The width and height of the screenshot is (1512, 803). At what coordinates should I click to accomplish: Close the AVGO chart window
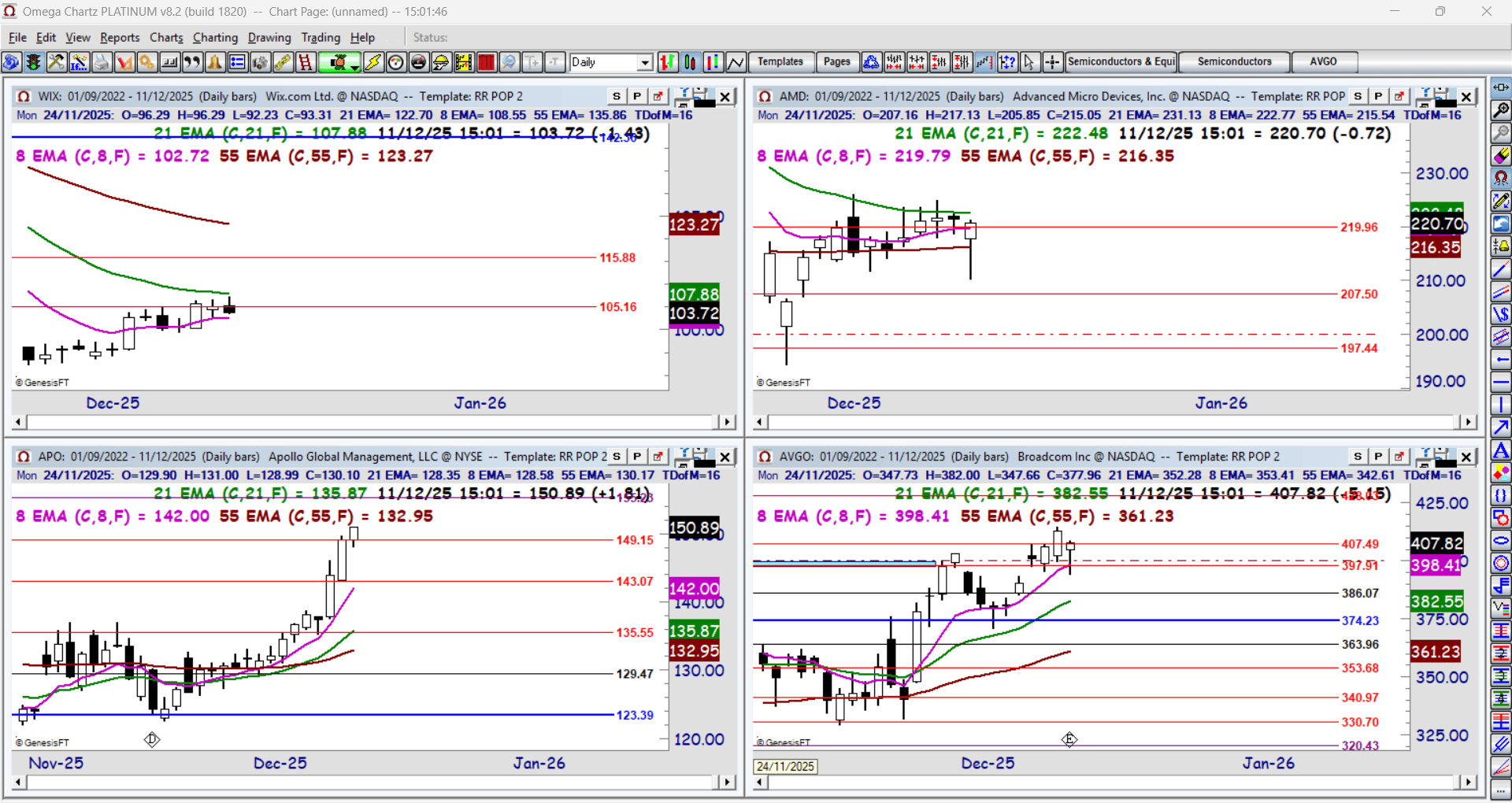tap(1466, 457)
